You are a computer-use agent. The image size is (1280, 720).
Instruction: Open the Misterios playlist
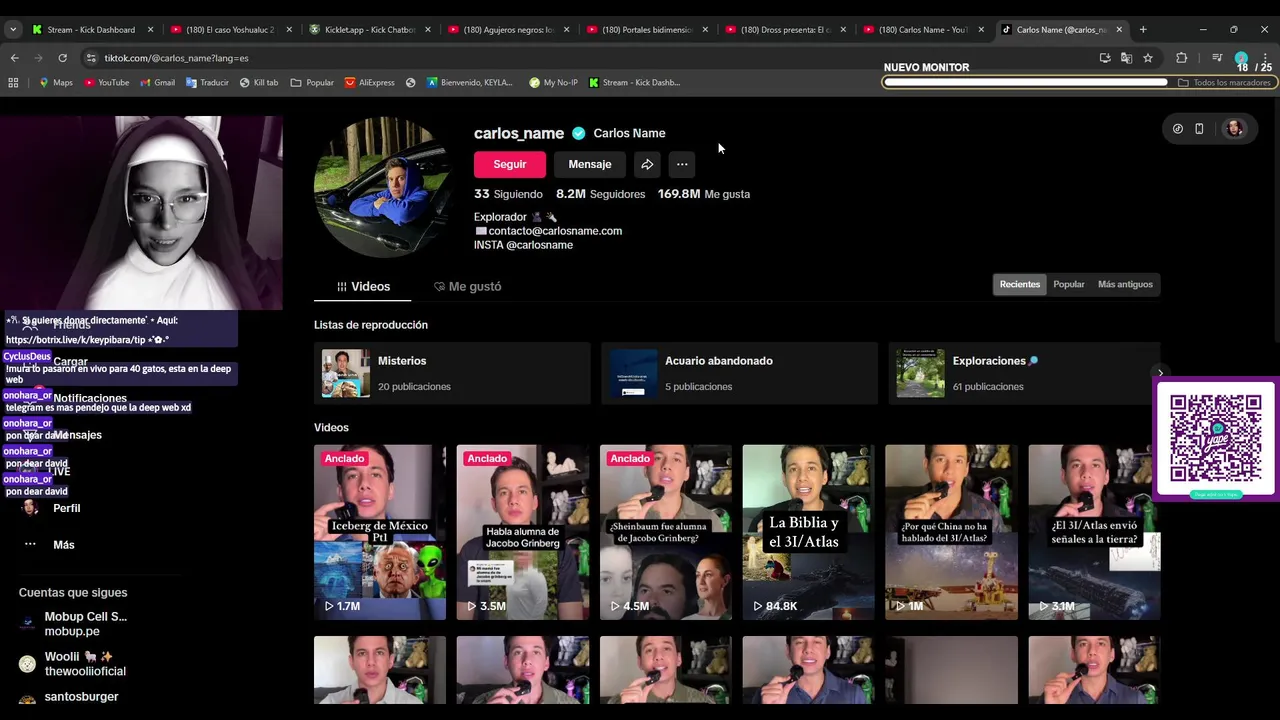coord(452,373)
